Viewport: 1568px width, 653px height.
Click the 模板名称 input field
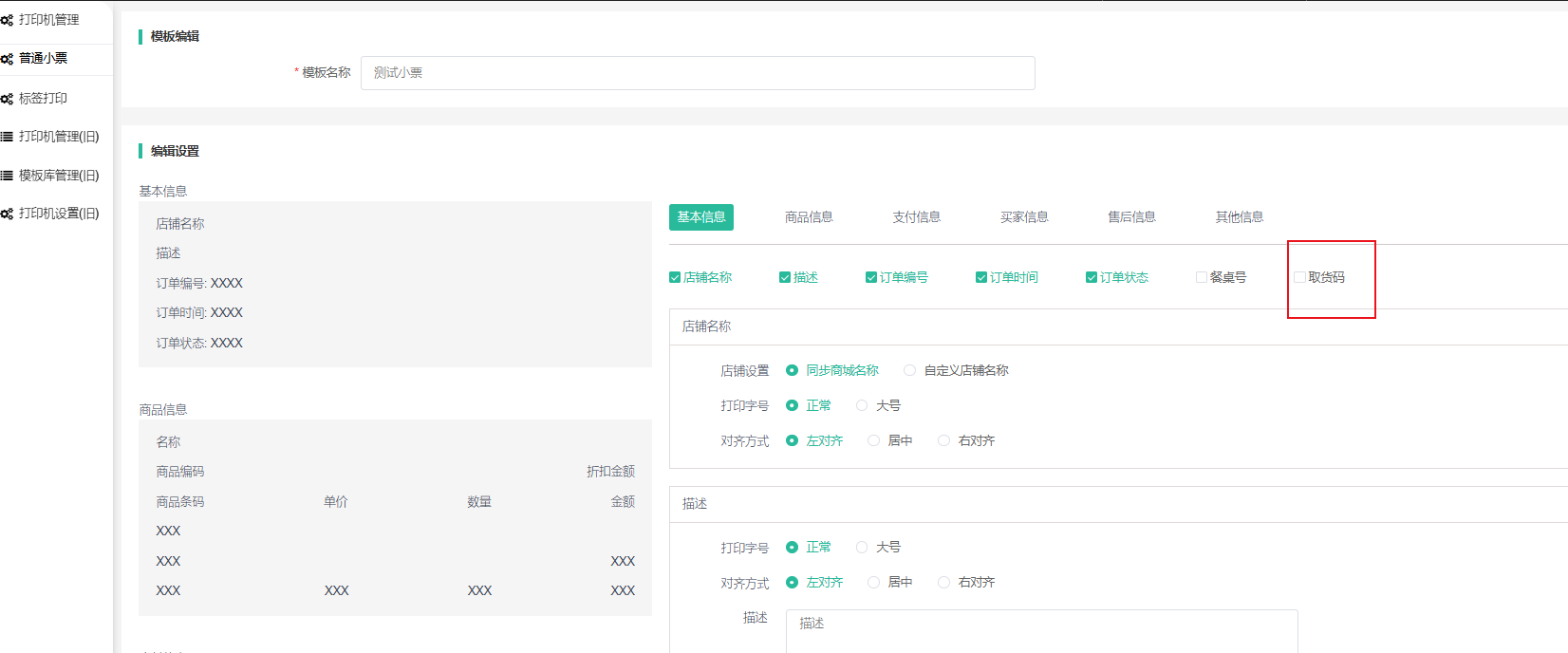698,73
